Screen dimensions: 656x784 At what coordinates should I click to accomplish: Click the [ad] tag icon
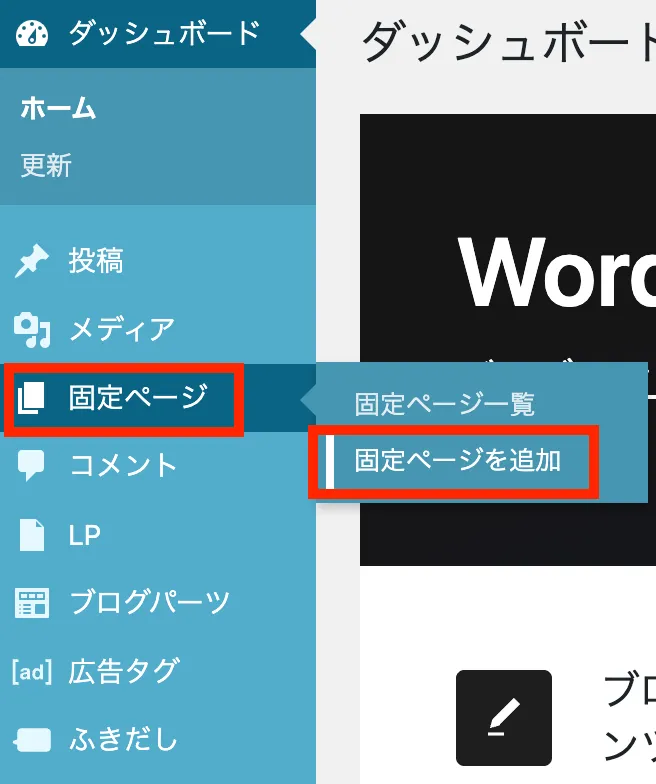click(32, 672)
